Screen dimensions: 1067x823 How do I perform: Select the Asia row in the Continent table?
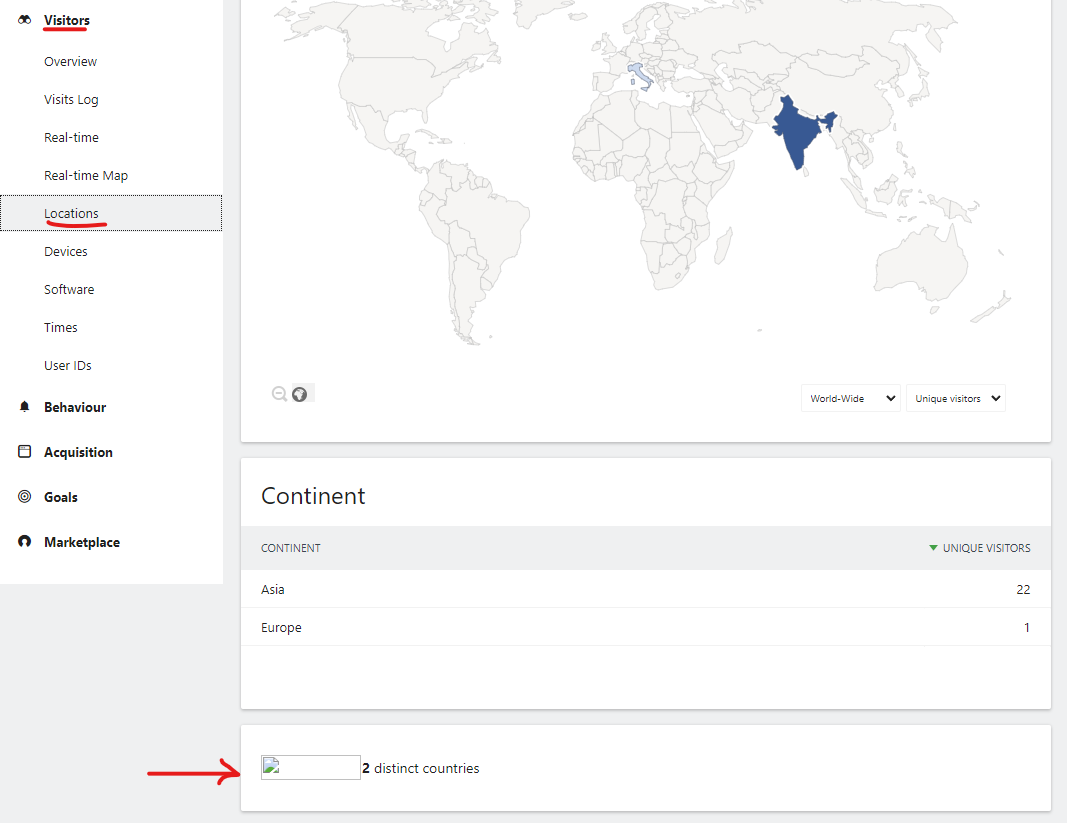click(646, 589)
